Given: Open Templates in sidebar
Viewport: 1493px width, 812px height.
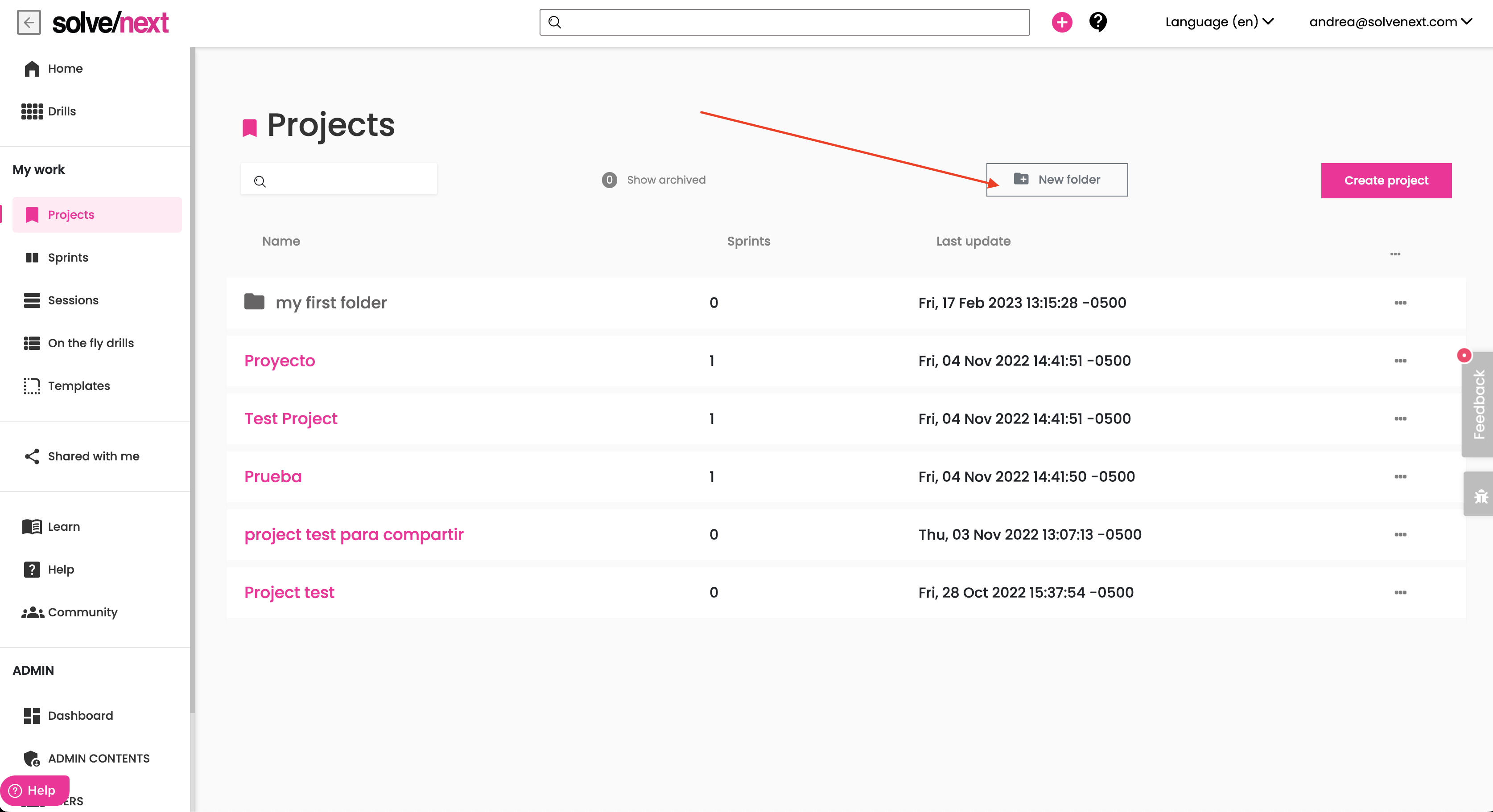Looking at the screenshot, I should 78,386.
